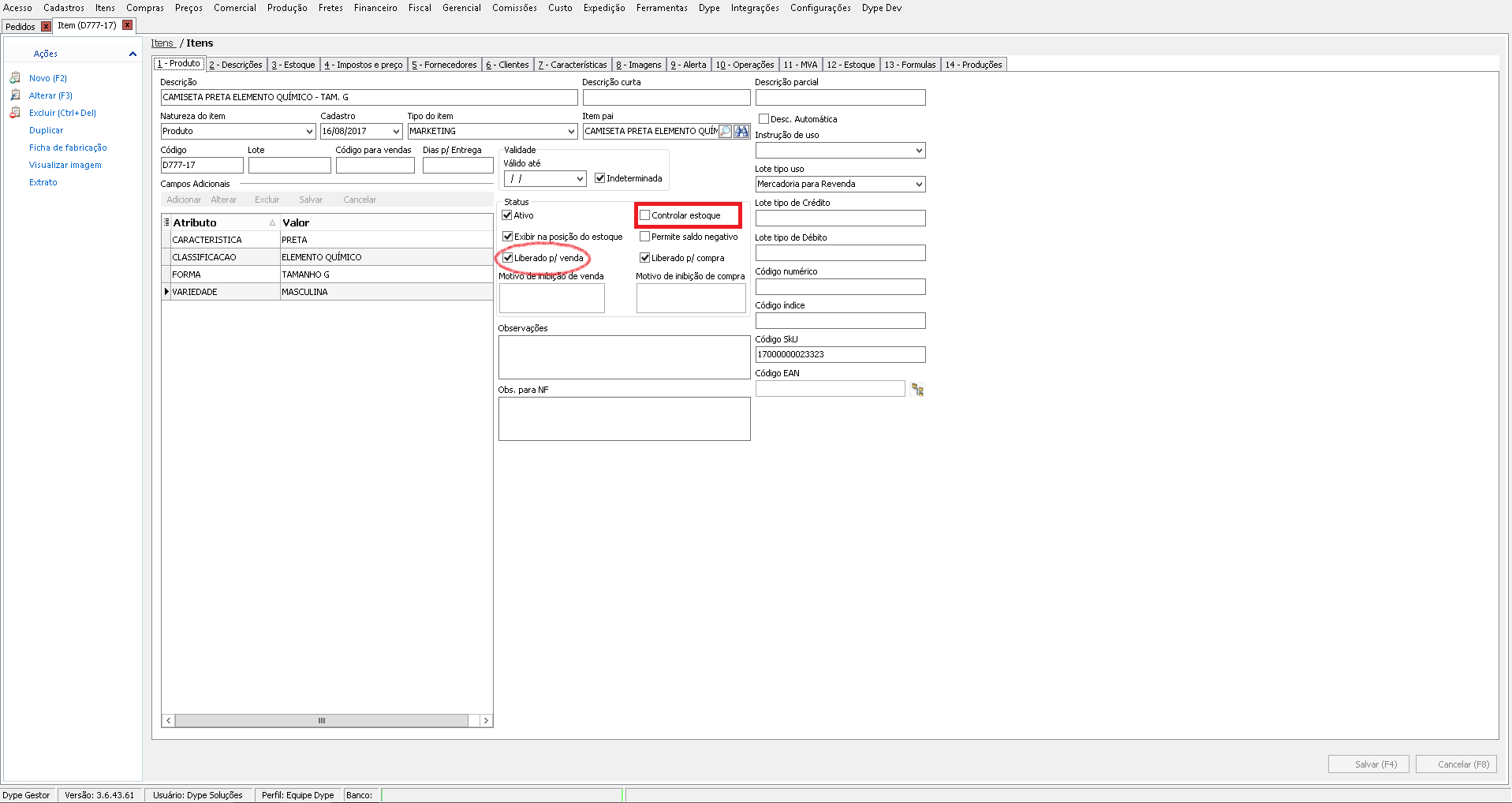Screen dimensions: 1512x803
Task: Click the Perfil: Equipe Dype status entry
Action: [x=298, y=795]
